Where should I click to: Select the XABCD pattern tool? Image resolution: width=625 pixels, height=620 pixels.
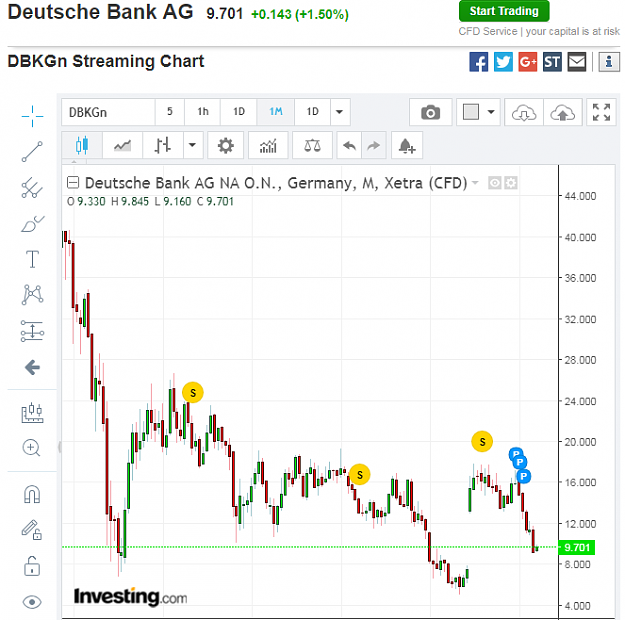click(32, 295)
